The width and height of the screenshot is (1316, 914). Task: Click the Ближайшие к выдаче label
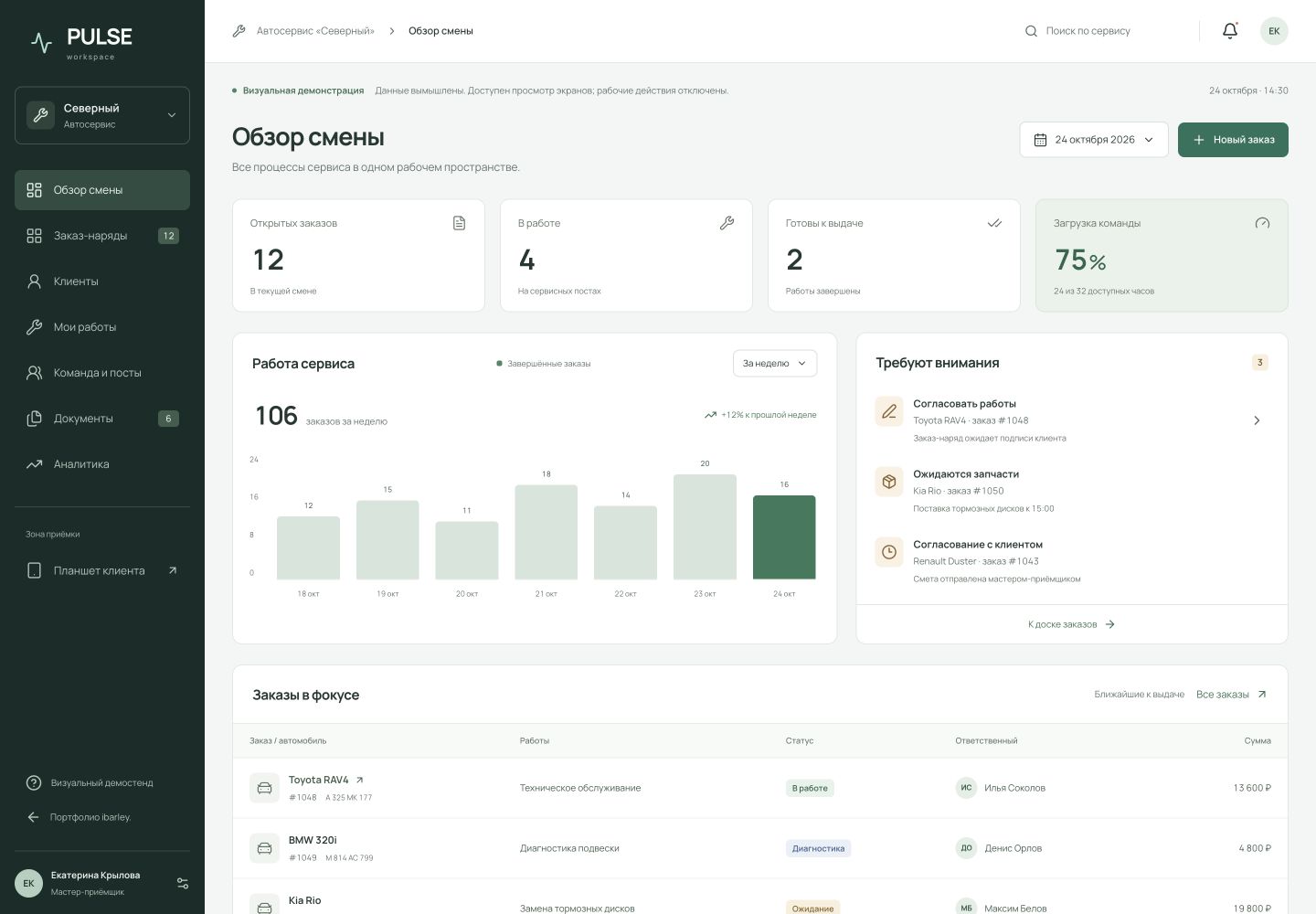1139,695
